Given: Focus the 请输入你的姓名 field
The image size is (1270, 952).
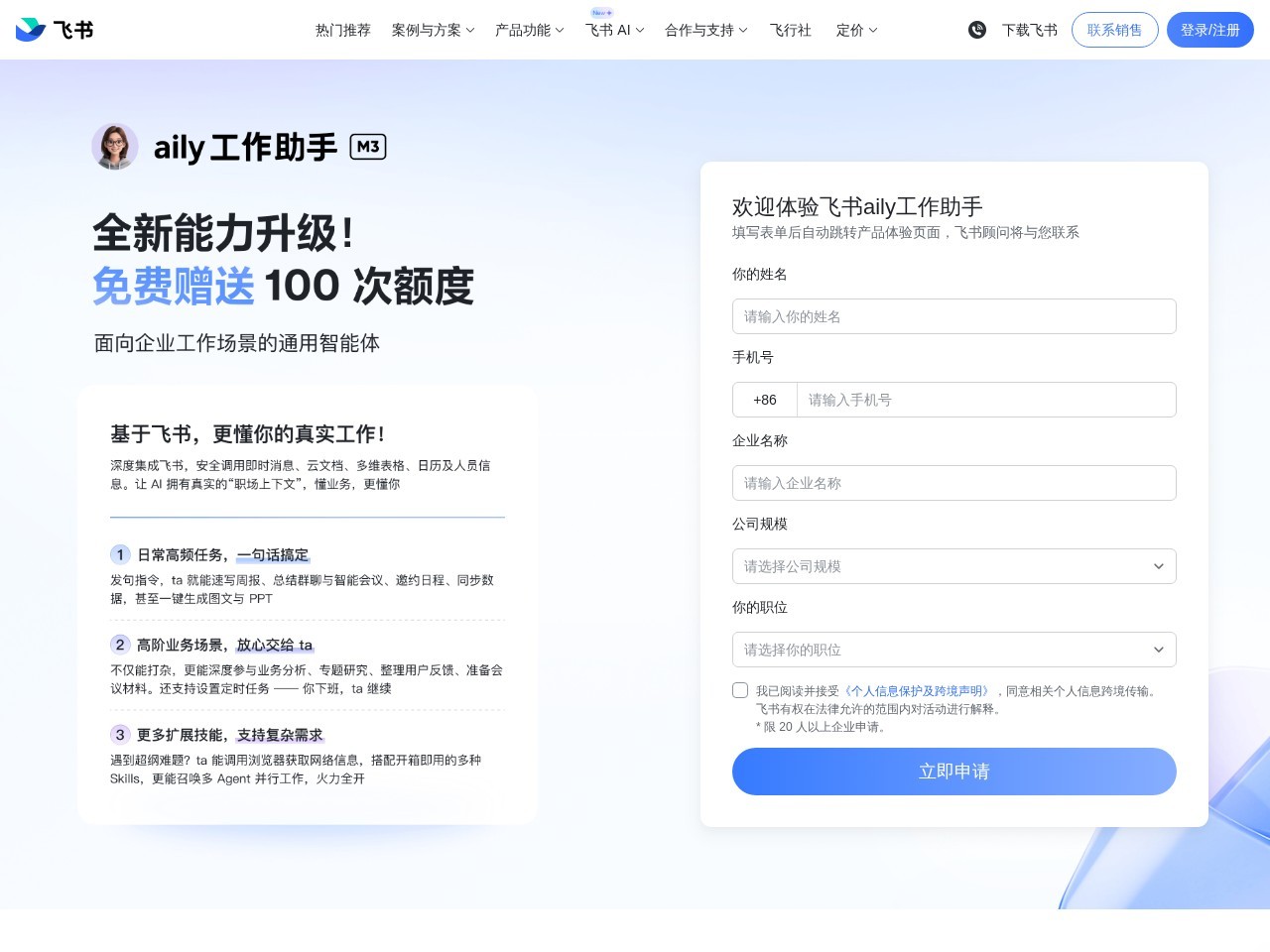Looking at the screenshot, I should (x=954, y=316).
